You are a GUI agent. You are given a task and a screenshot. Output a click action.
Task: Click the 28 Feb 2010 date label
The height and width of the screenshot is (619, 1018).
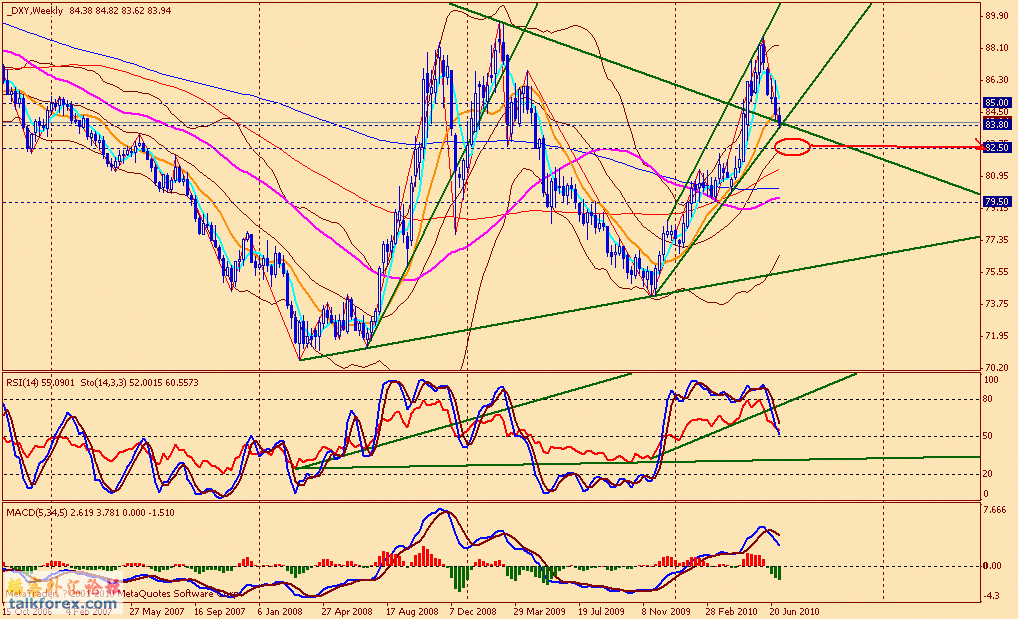click(732, 611)
